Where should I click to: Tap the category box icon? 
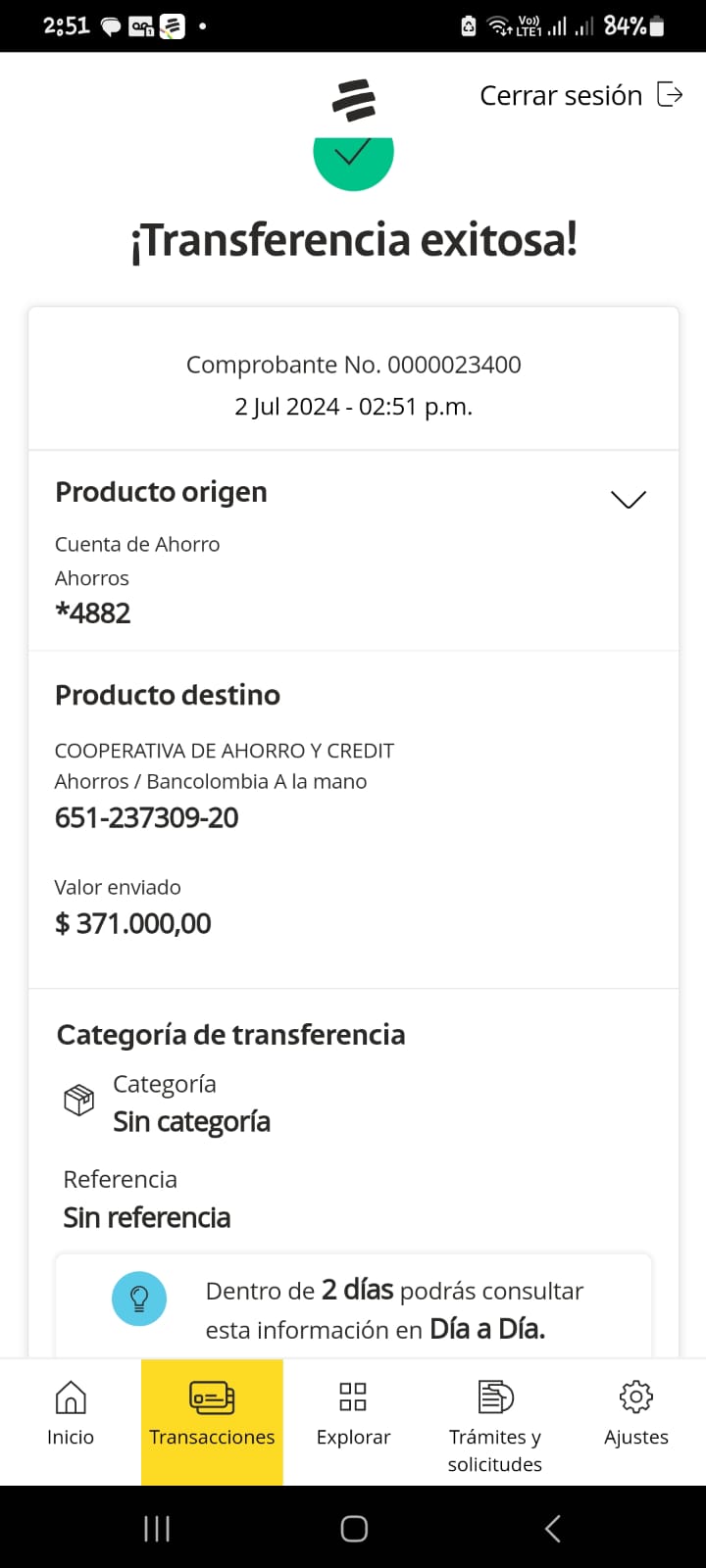78,1101
